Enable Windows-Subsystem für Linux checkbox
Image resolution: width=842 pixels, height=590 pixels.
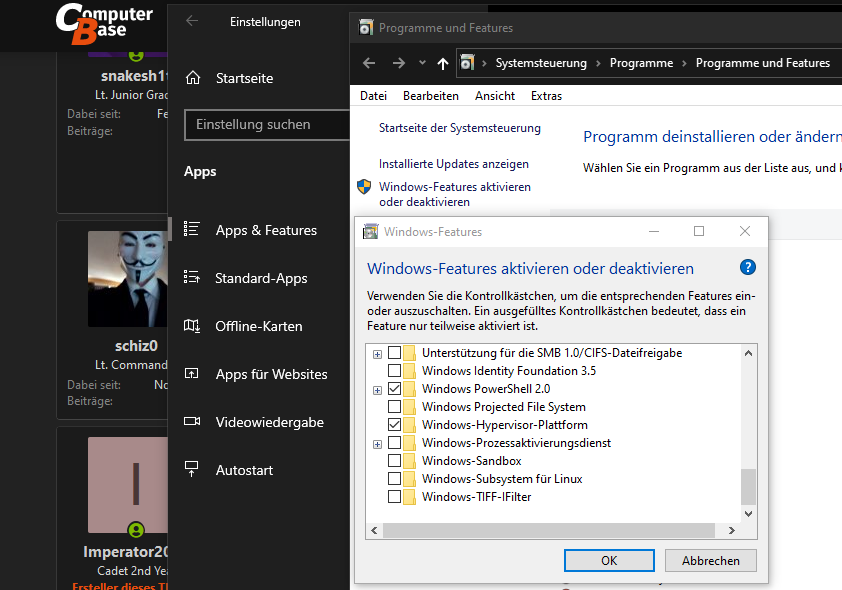click(394, 478)
